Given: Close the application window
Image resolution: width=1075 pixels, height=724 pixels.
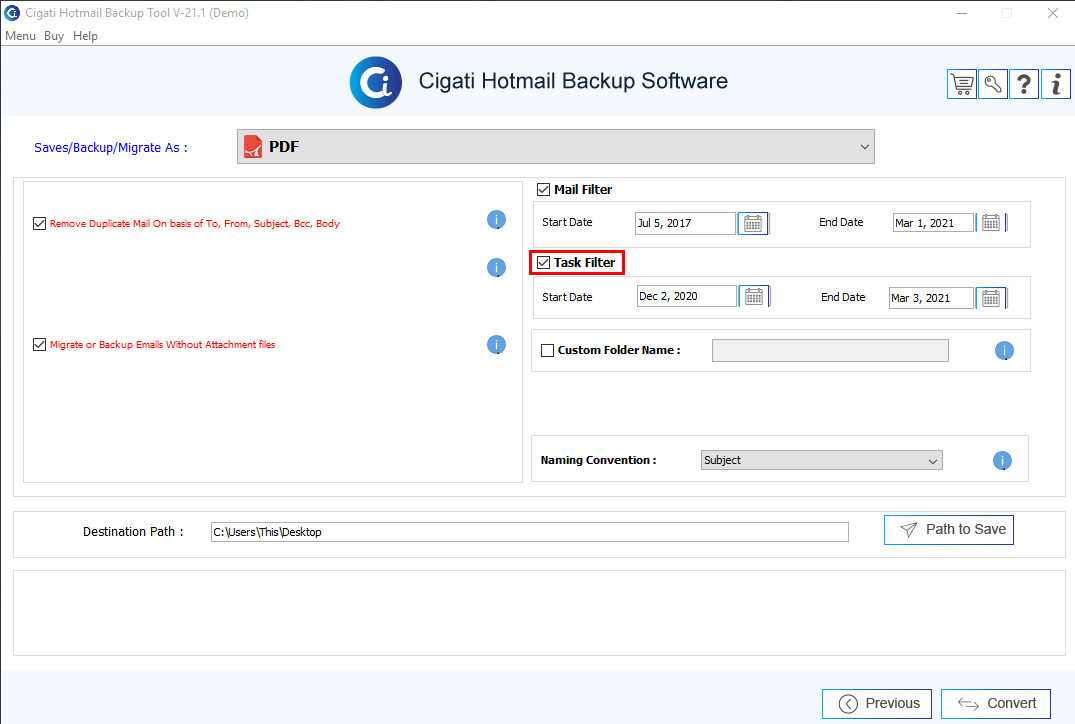Looking at the screenshot, I should (1053, 13).
